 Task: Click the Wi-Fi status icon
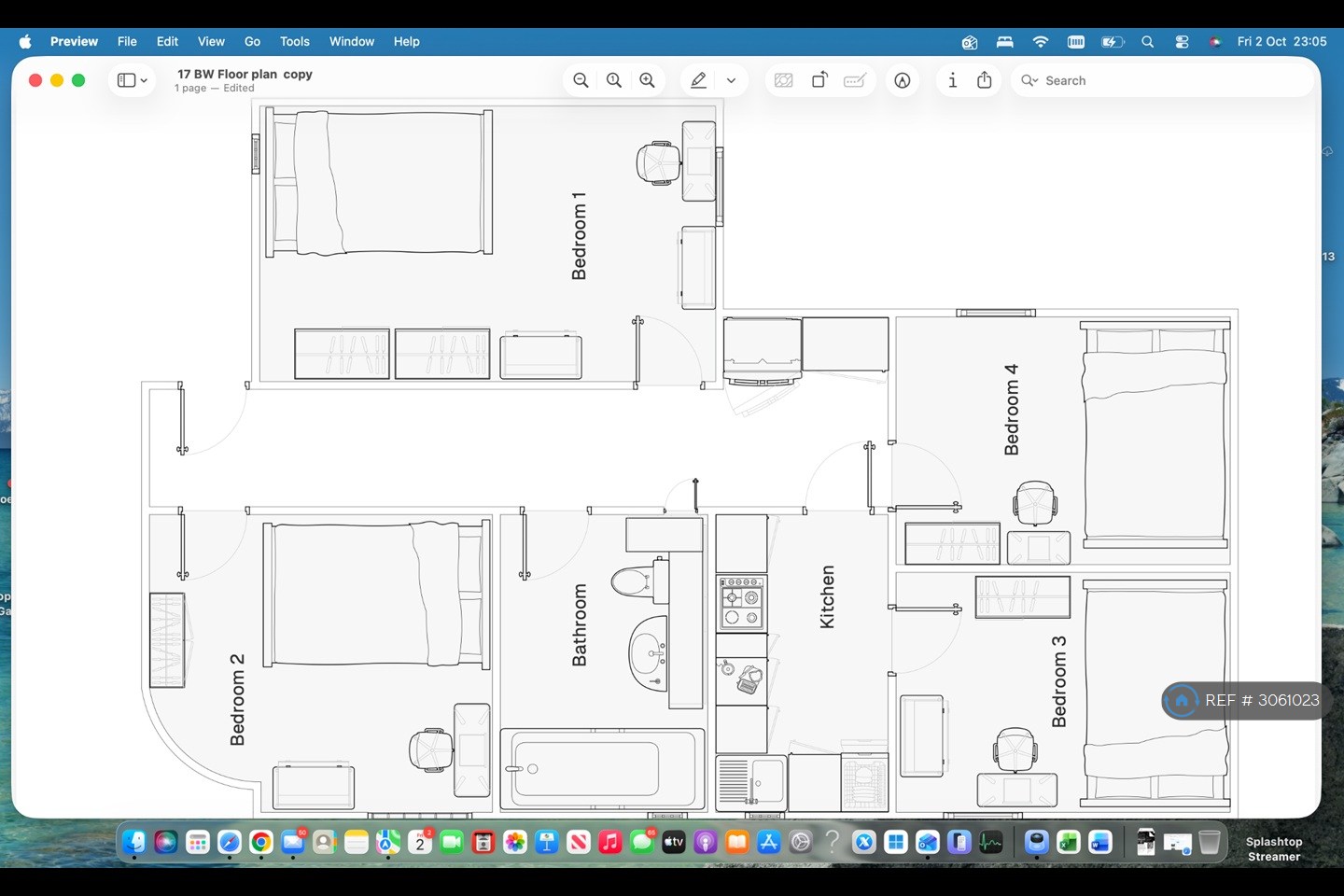tap(1041, 41)
